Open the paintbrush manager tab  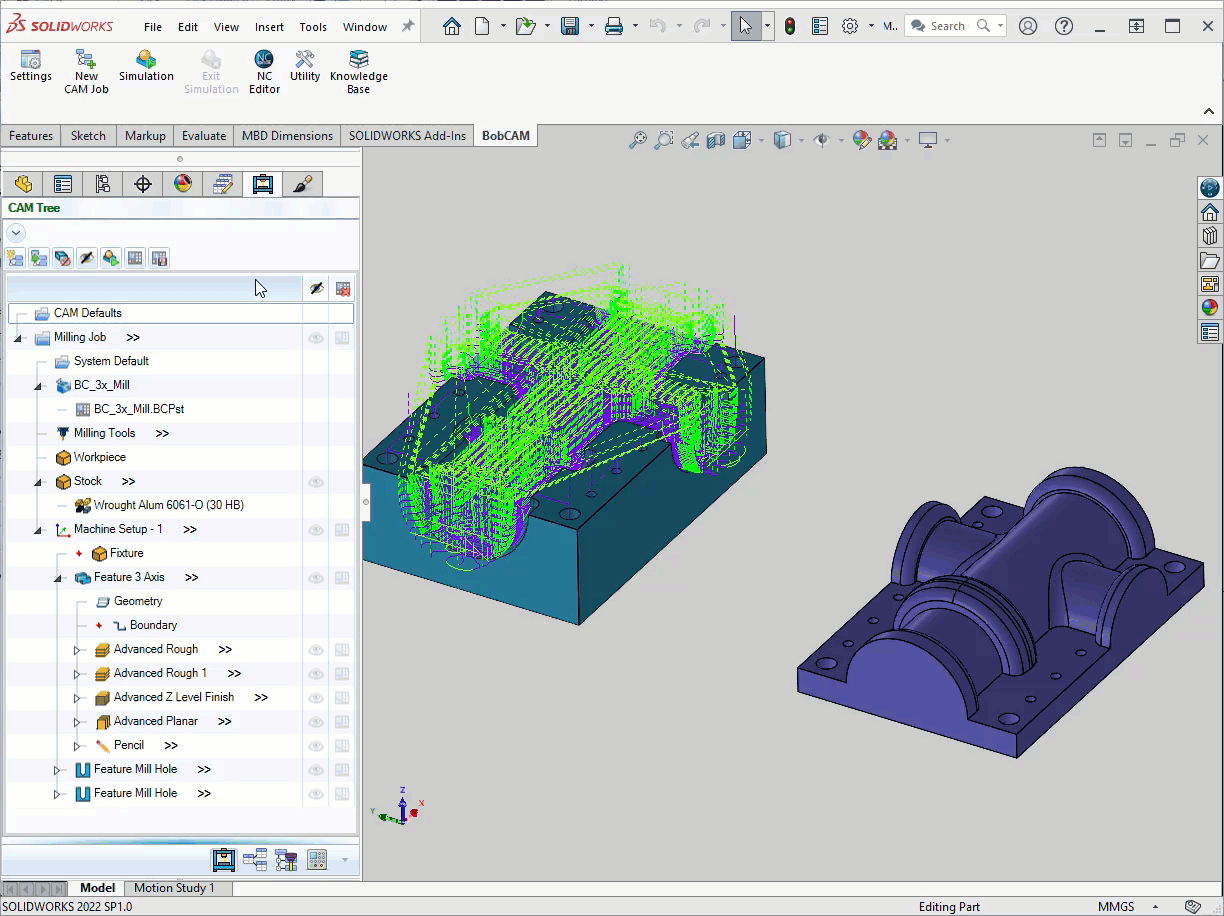[303, 184]
